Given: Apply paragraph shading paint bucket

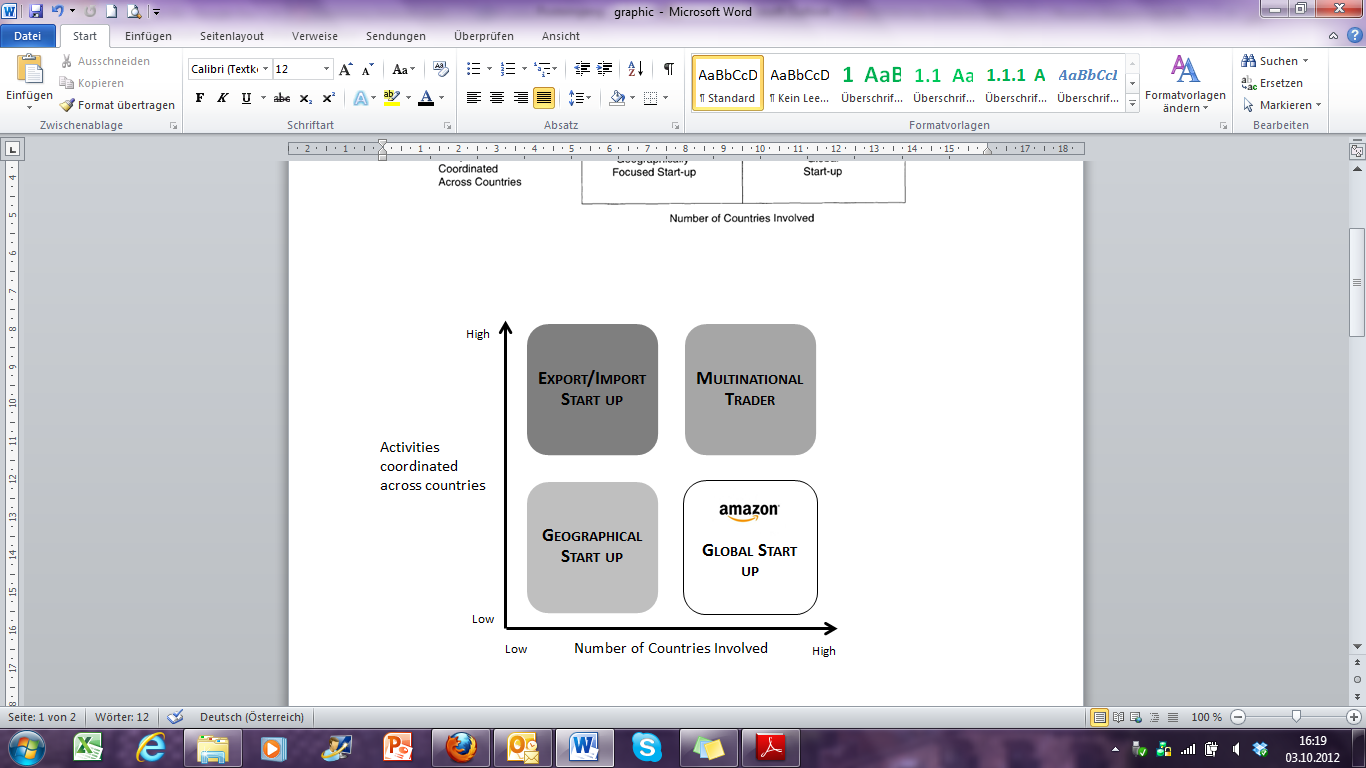Looking at the screenshot, I should (x=617, y=98).
